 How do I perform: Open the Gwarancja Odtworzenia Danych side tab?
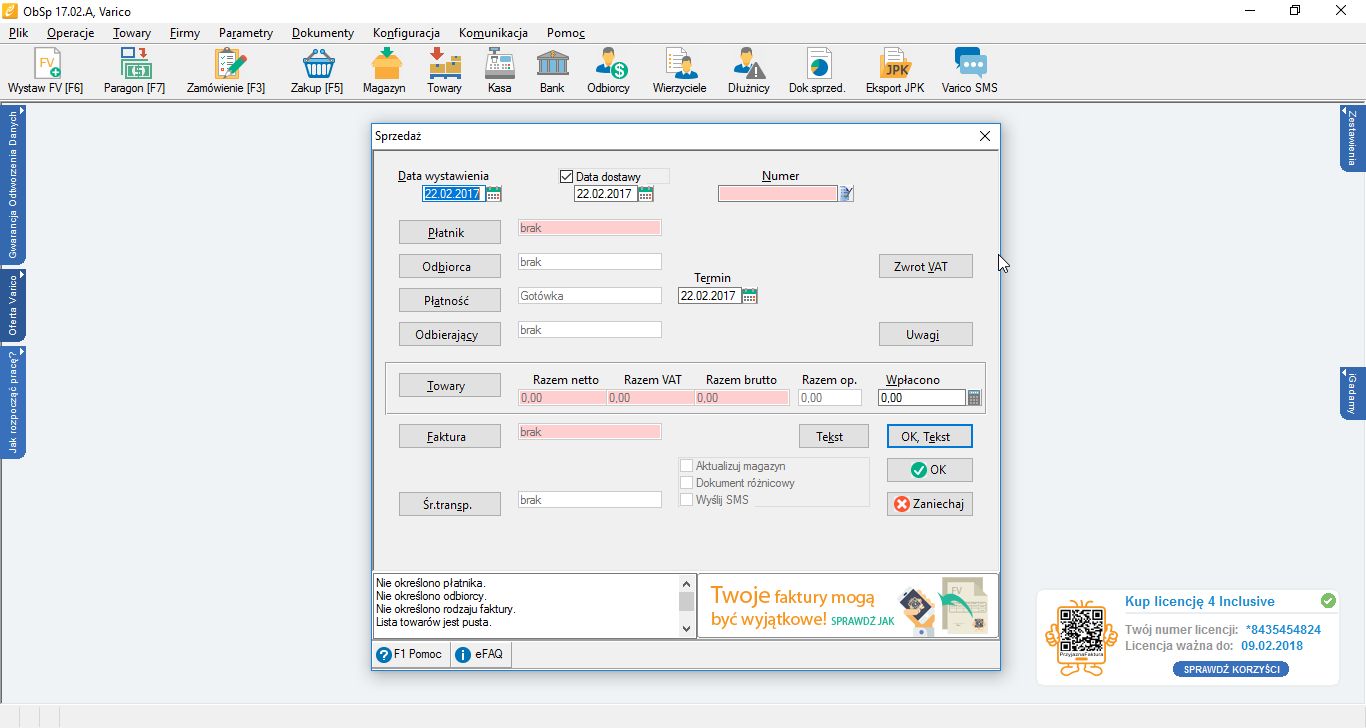coord(13,185)
